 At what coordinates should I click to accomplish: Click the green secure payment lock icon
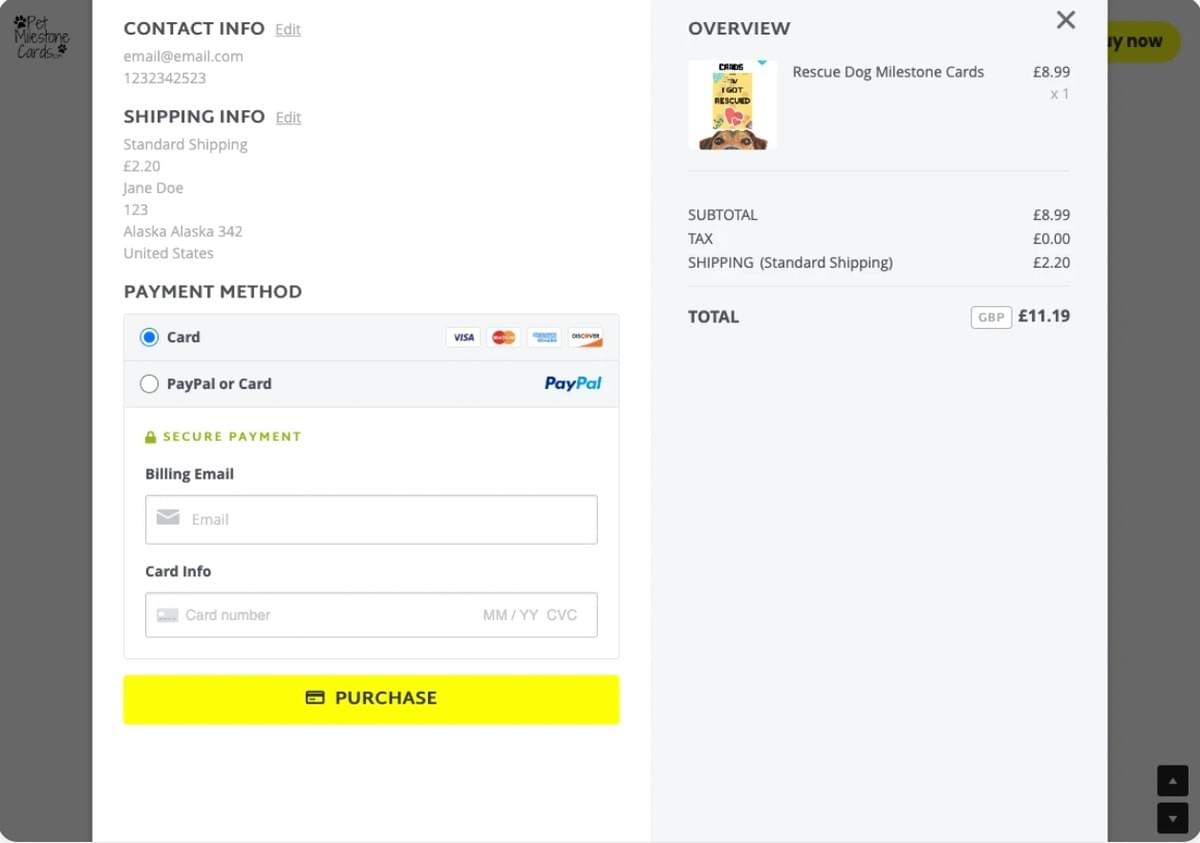pos(151,437)
